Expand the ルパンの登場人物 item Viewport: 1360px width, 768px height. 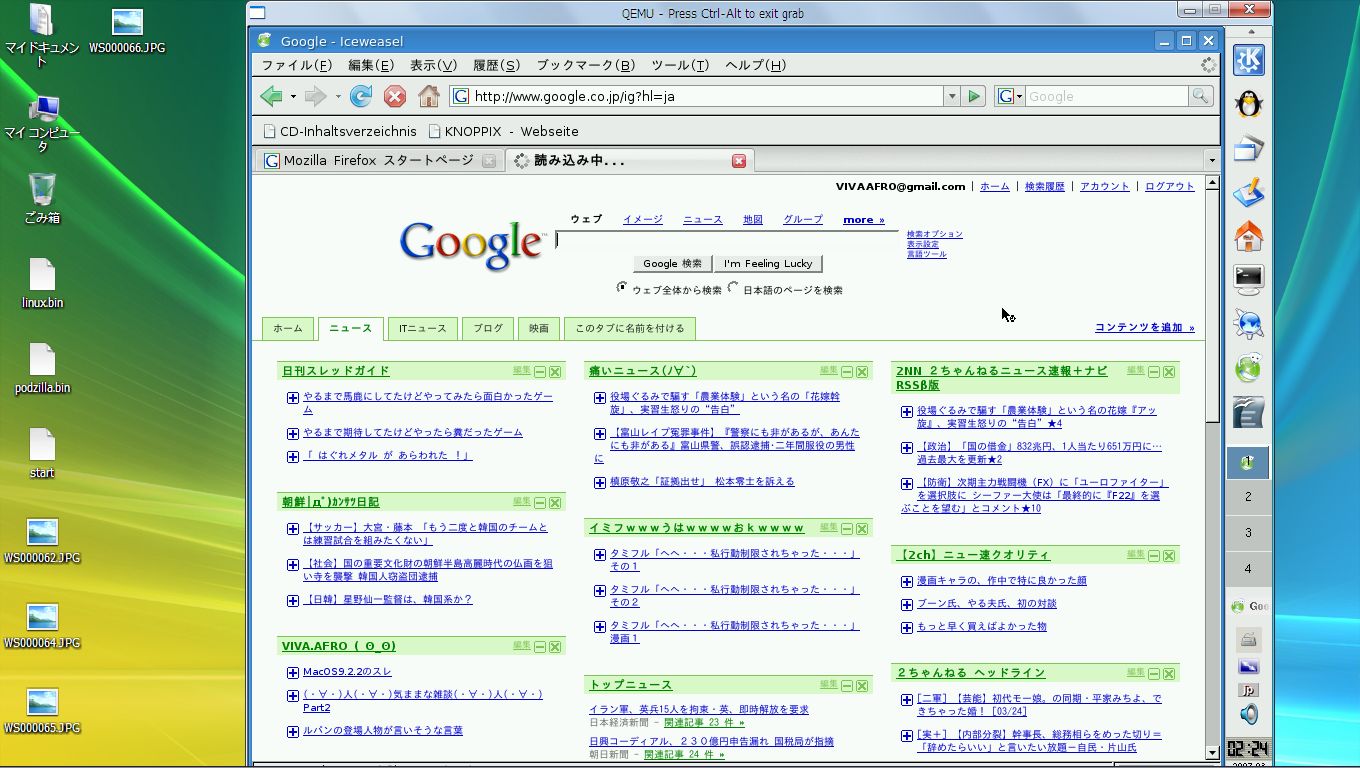293,732
